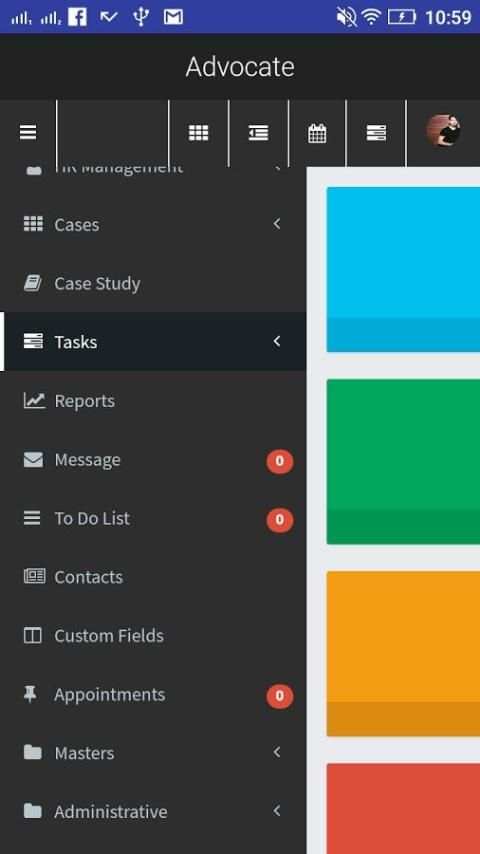Tap the Appointments pin icon

click(x=31, y=694)
